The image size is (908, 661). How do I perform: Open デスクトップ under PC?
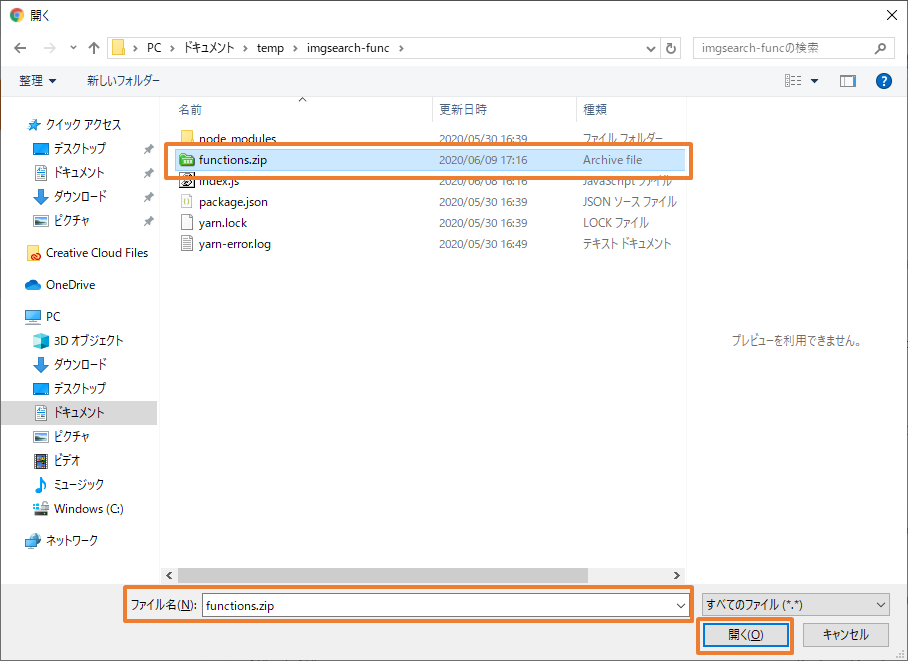click(x=80, y=389)
